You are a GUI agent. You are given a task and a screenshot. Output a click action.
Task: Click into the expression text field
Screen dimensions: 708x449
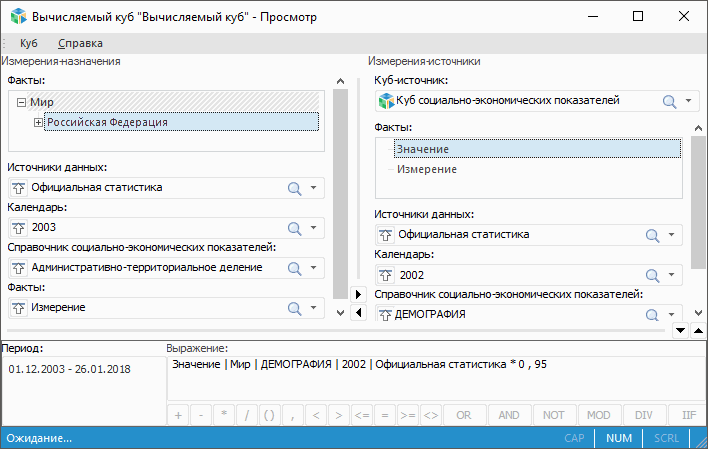pos(430,380)
